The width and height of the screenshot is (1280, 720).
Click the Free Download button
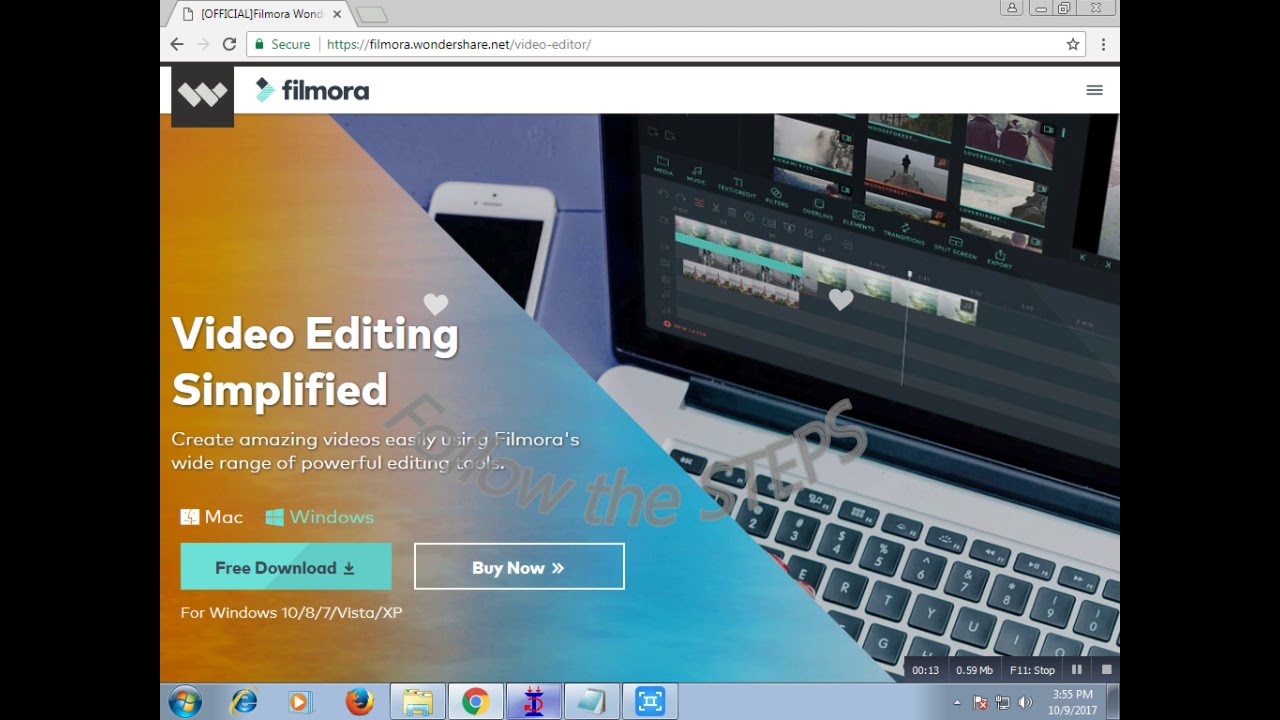(286, 567)
